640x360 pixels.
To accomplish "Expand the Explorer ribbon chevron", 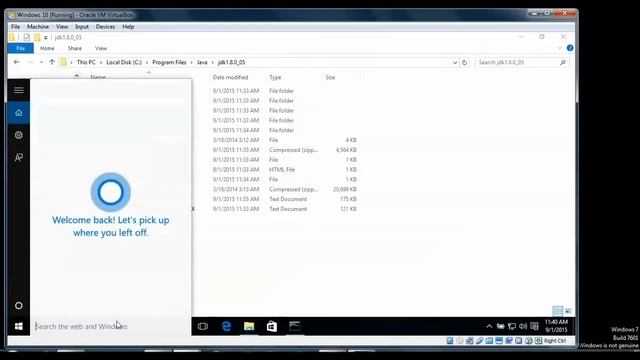I will [560, 48].
